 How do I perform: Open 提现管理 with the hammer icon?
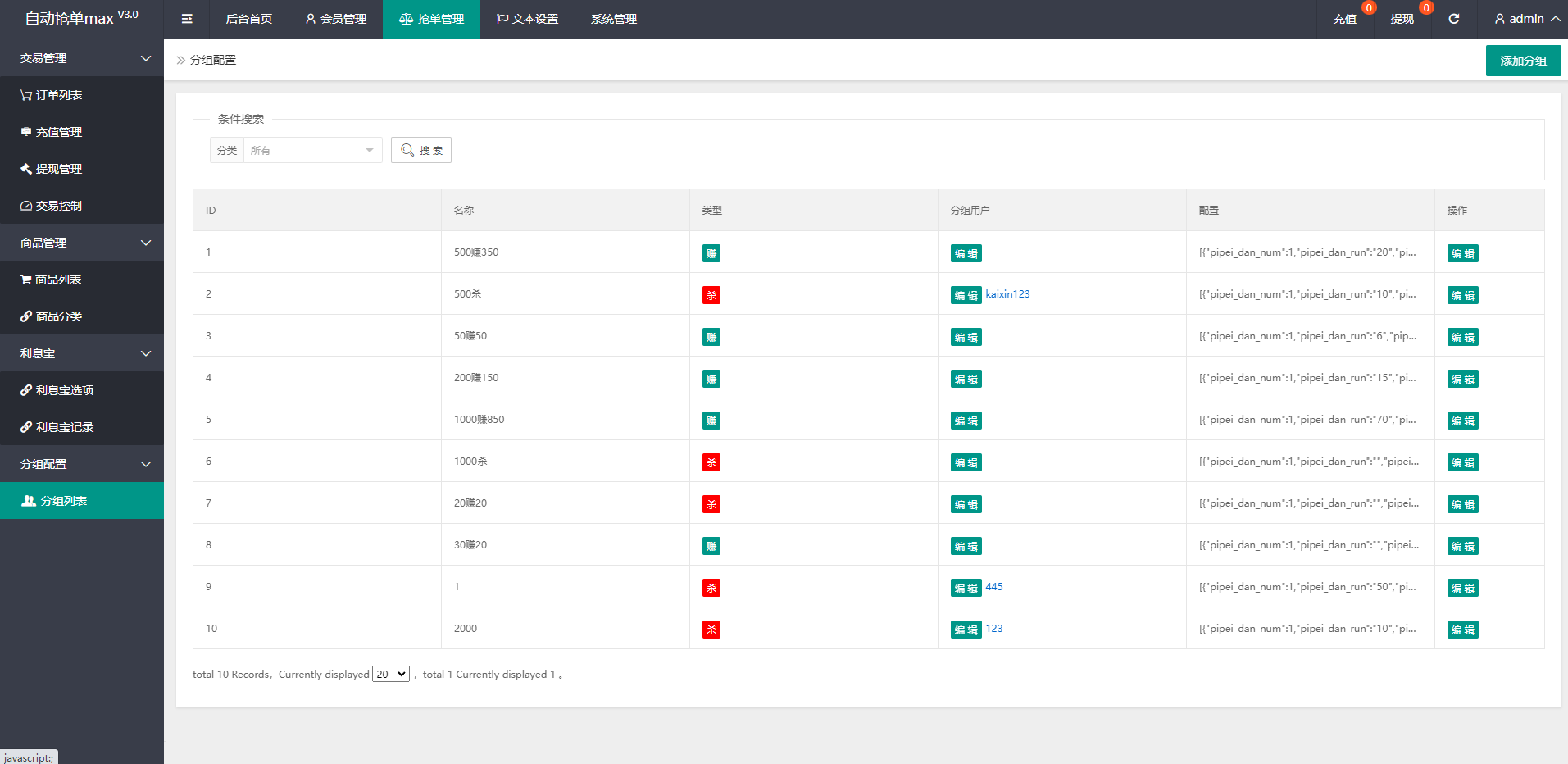point(52,169)
